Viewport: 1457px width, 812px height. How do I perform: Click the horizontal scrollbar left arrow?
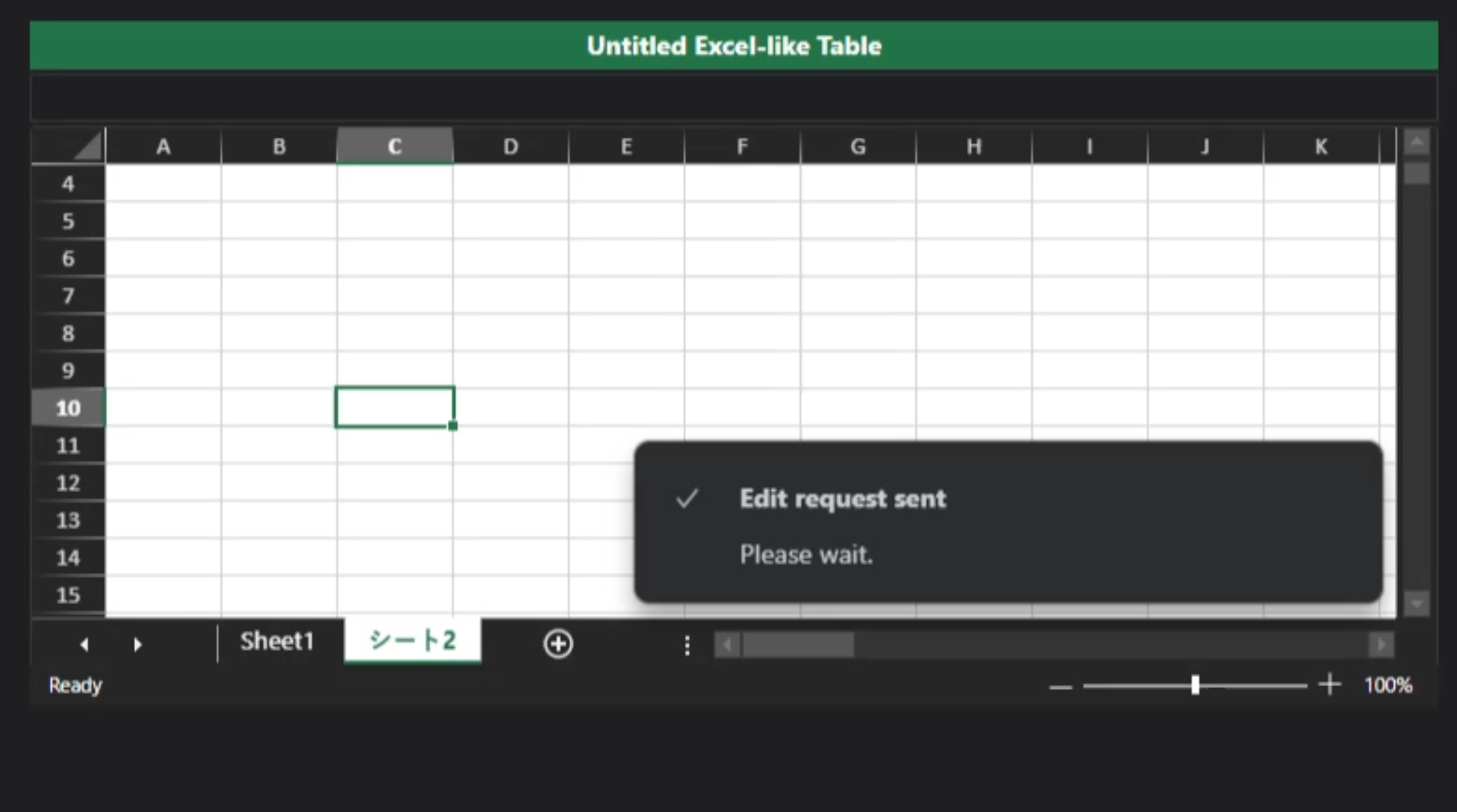tap(727, 645)
